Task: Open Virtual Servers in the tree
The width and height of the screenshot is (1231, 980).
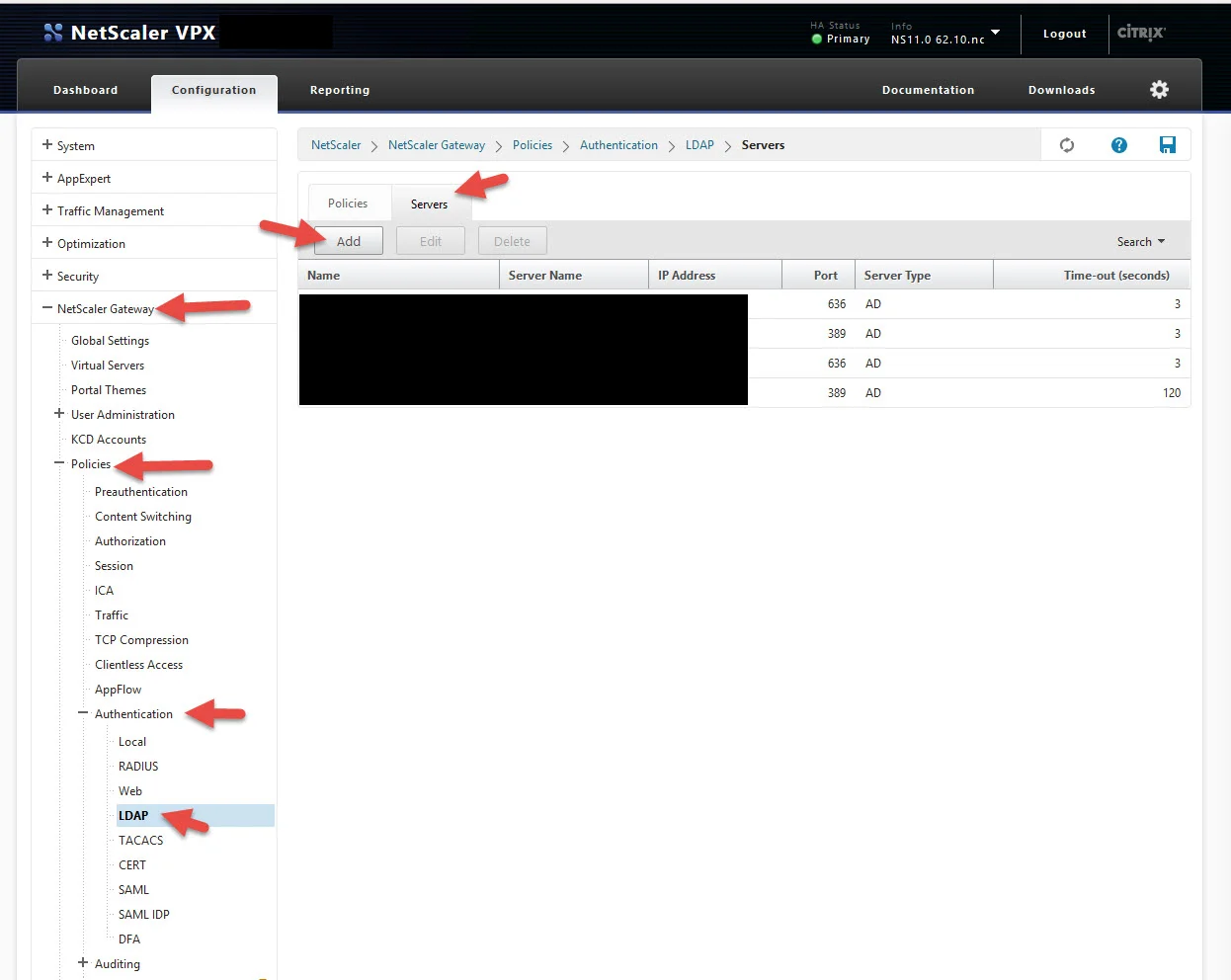Action: point(108,366)
